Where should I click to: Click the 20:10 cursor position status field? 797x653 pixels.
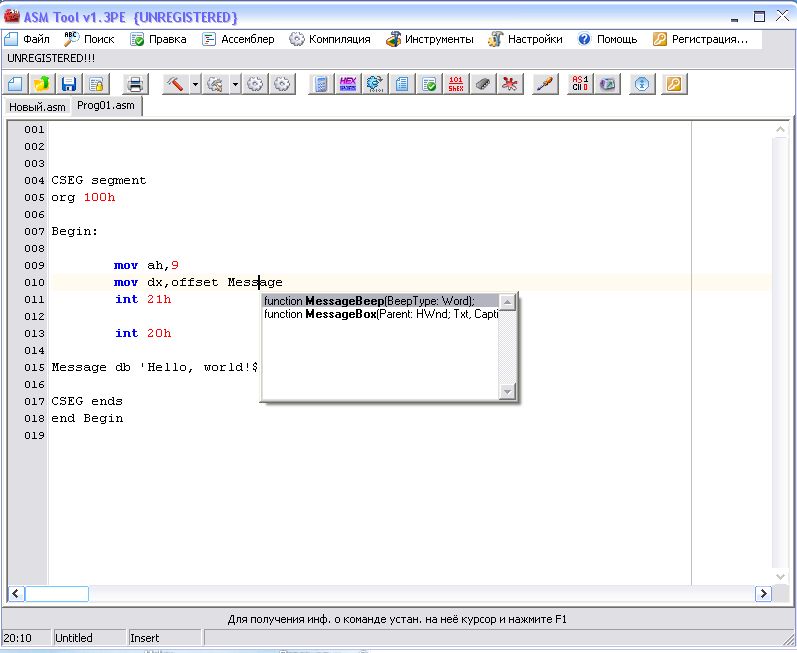coord(26,638)
